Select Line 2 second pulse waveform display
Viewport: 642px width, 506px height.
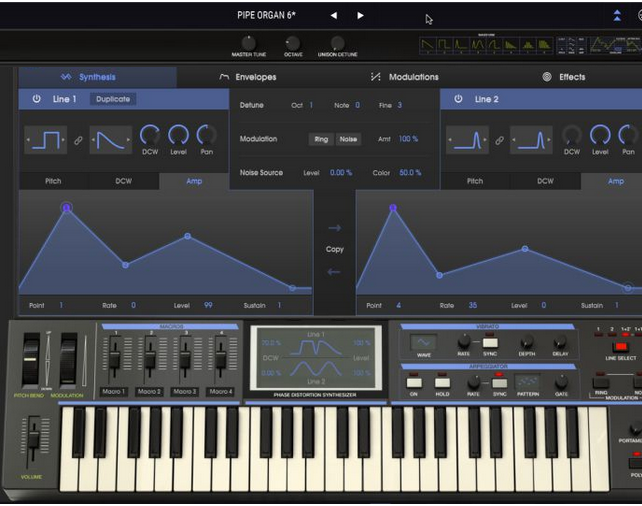(531, 140)
